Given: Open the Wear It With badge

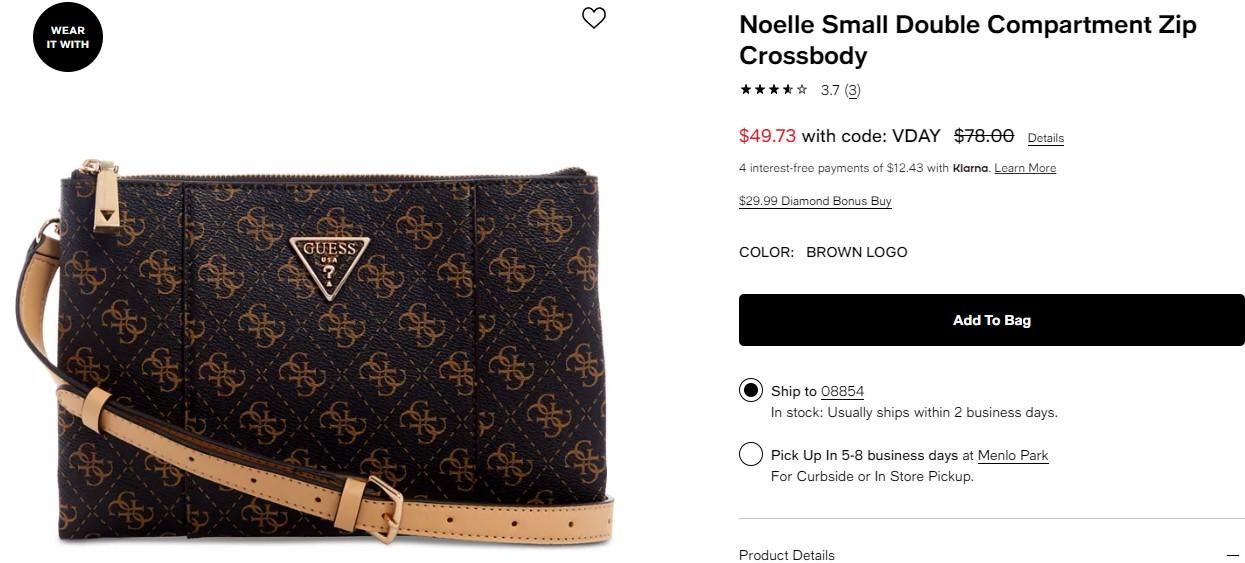Looking at the screenshot, I should (68, 38).
